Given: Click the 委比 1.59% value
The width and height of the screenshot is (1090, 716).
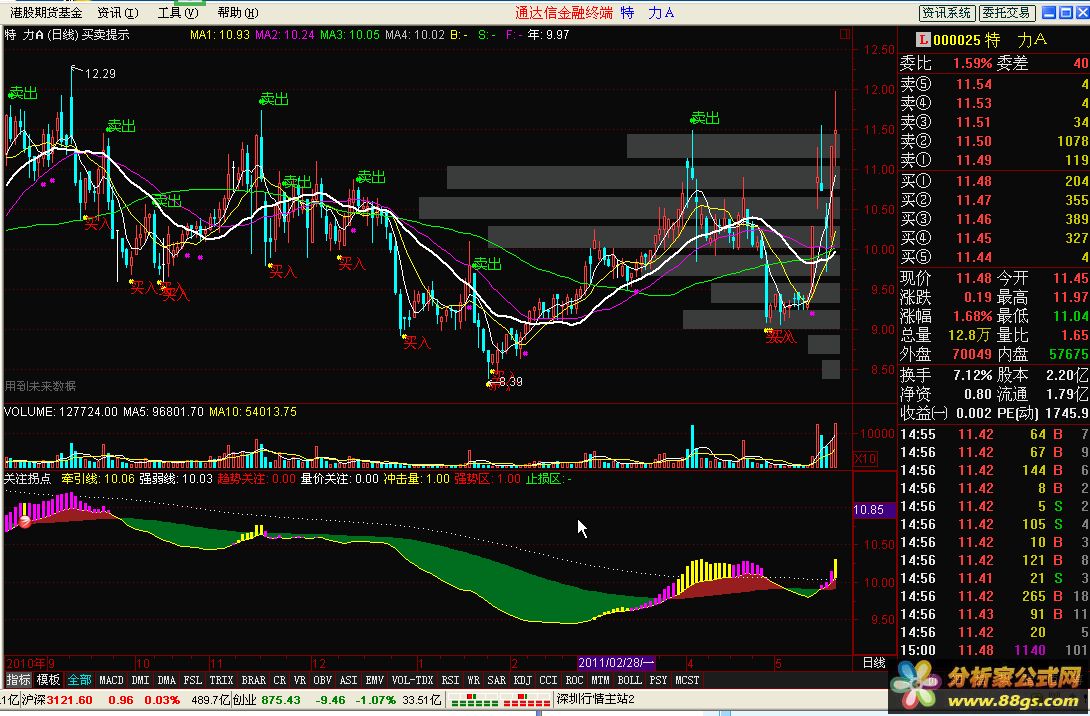Looking at the screenshot, I should point(972,63).
